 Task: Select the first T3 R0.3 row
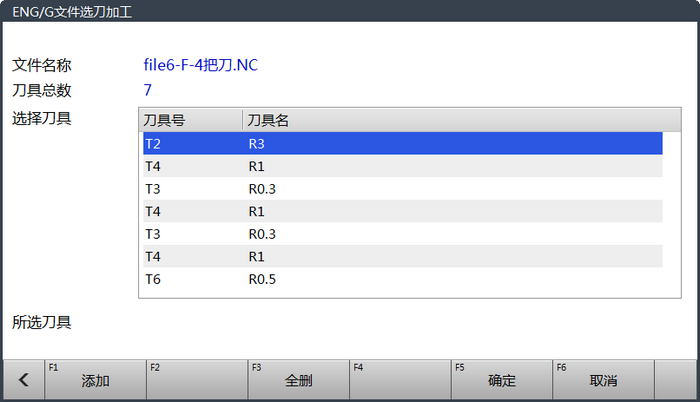tap(403, 189)
